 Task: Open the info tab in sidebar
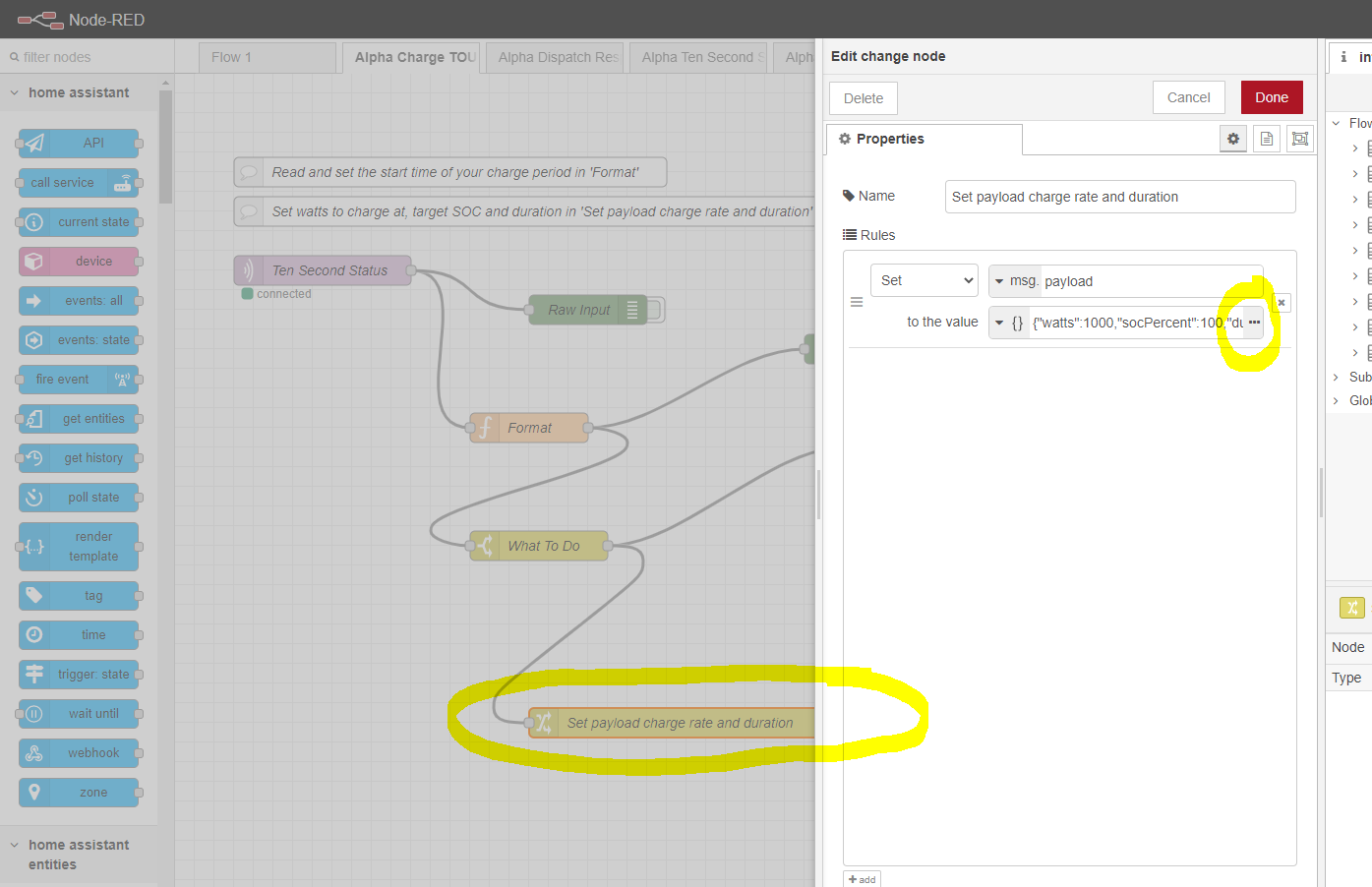click(x=1349, y=57)
